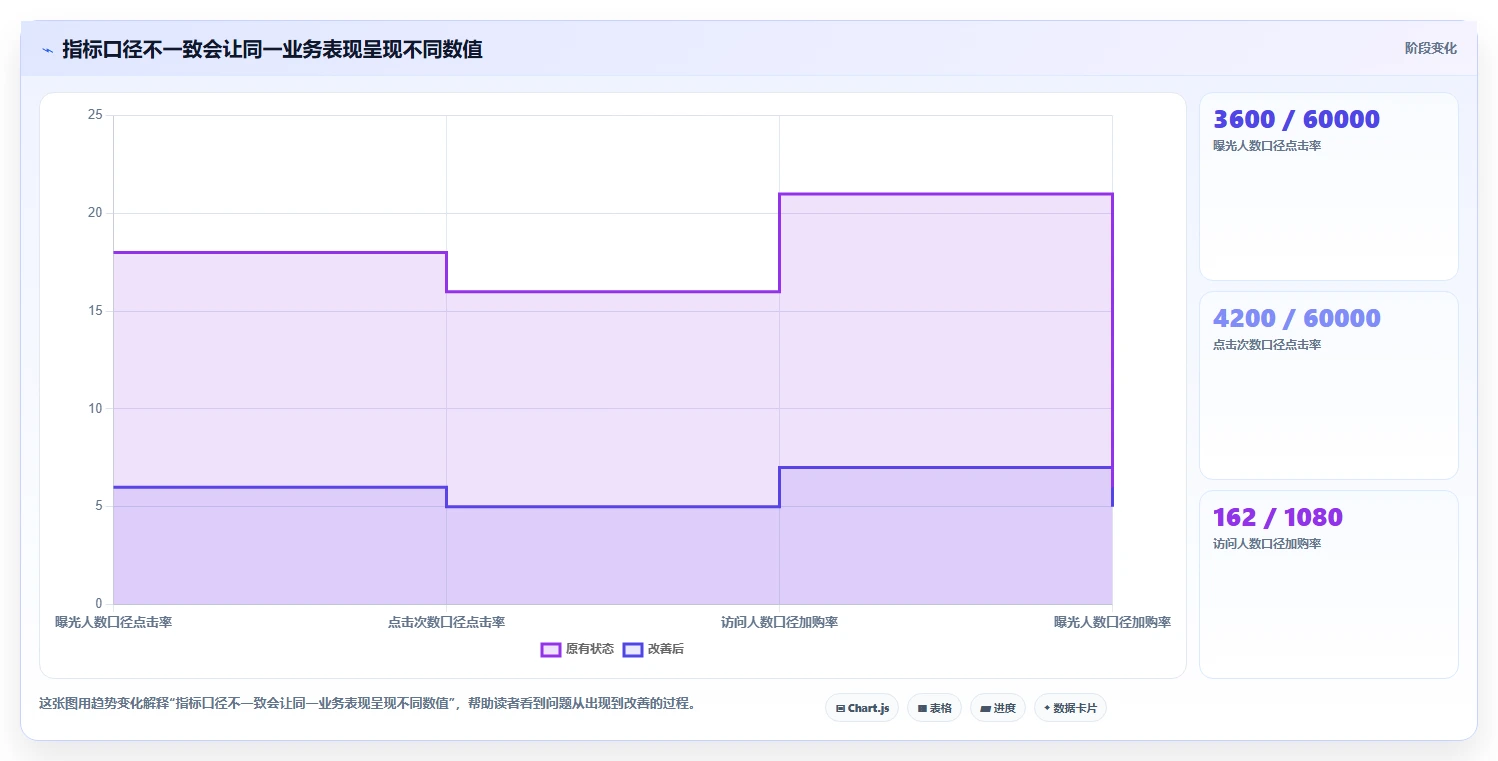Click the y-axis value 20
The width and height of the screenshot is (1498, 761).
click(x=95, y=213)
